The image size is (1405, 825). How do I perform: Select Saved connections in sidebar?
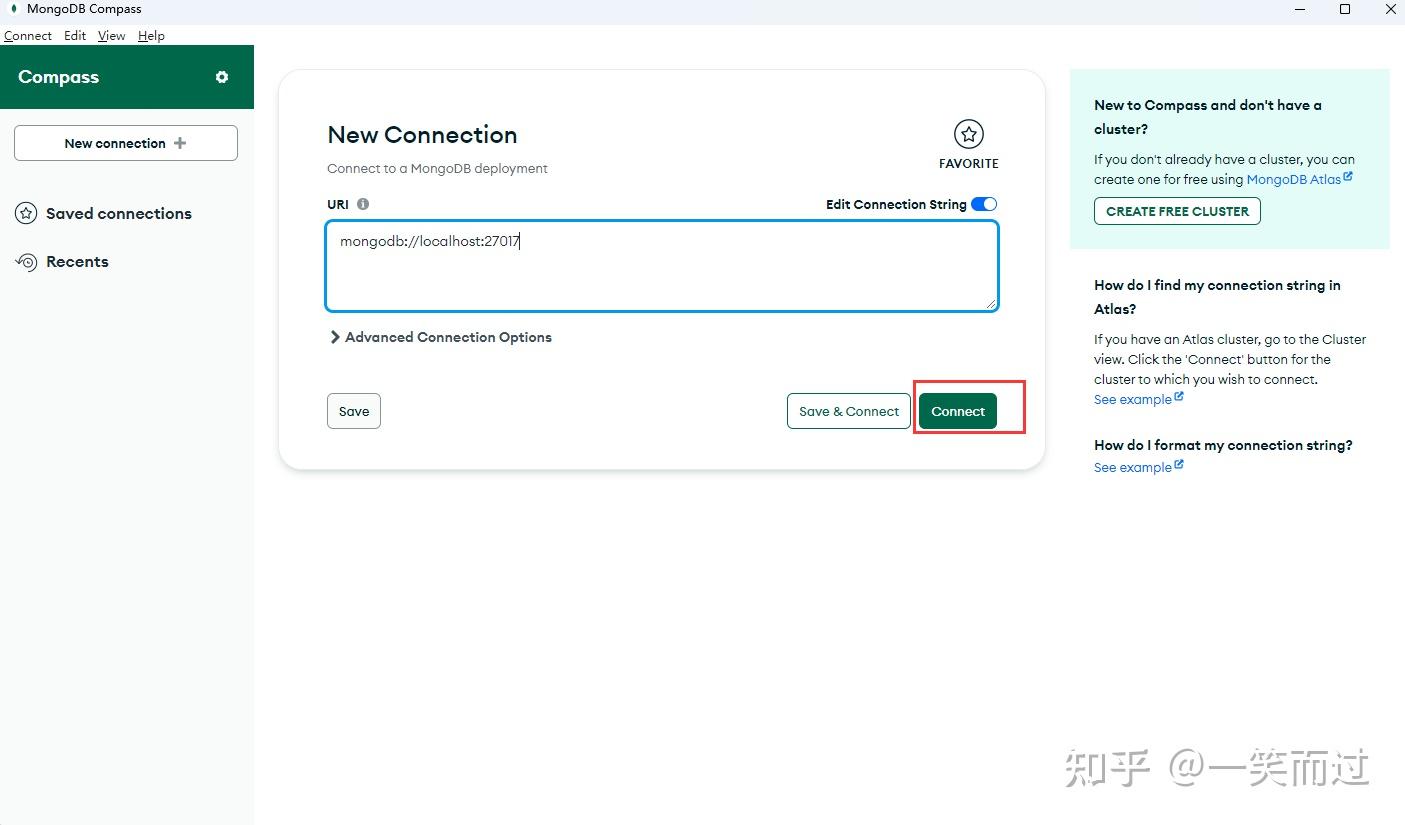pos(119,213)
